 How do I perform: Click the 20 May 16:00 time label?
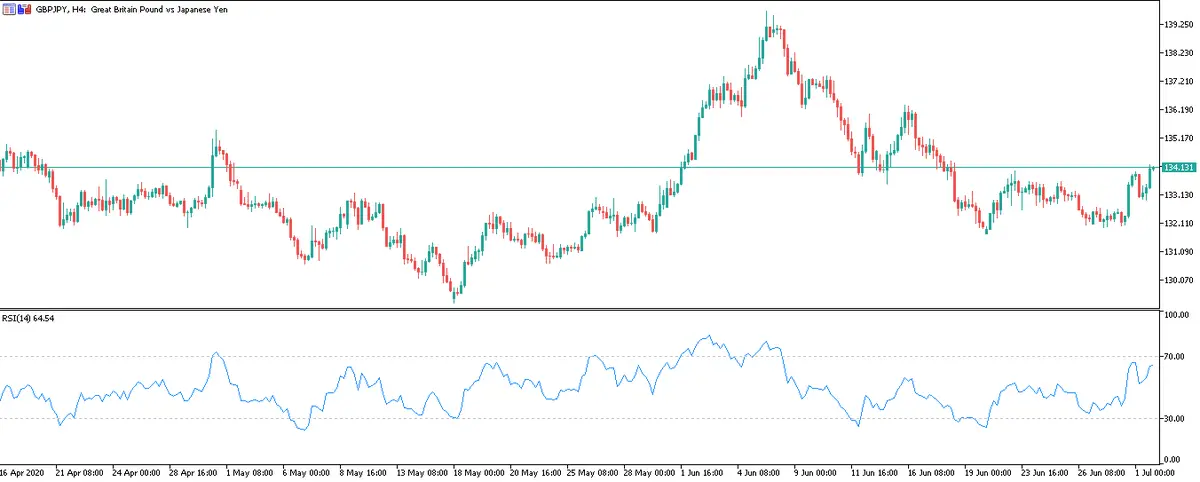point(535,471)
